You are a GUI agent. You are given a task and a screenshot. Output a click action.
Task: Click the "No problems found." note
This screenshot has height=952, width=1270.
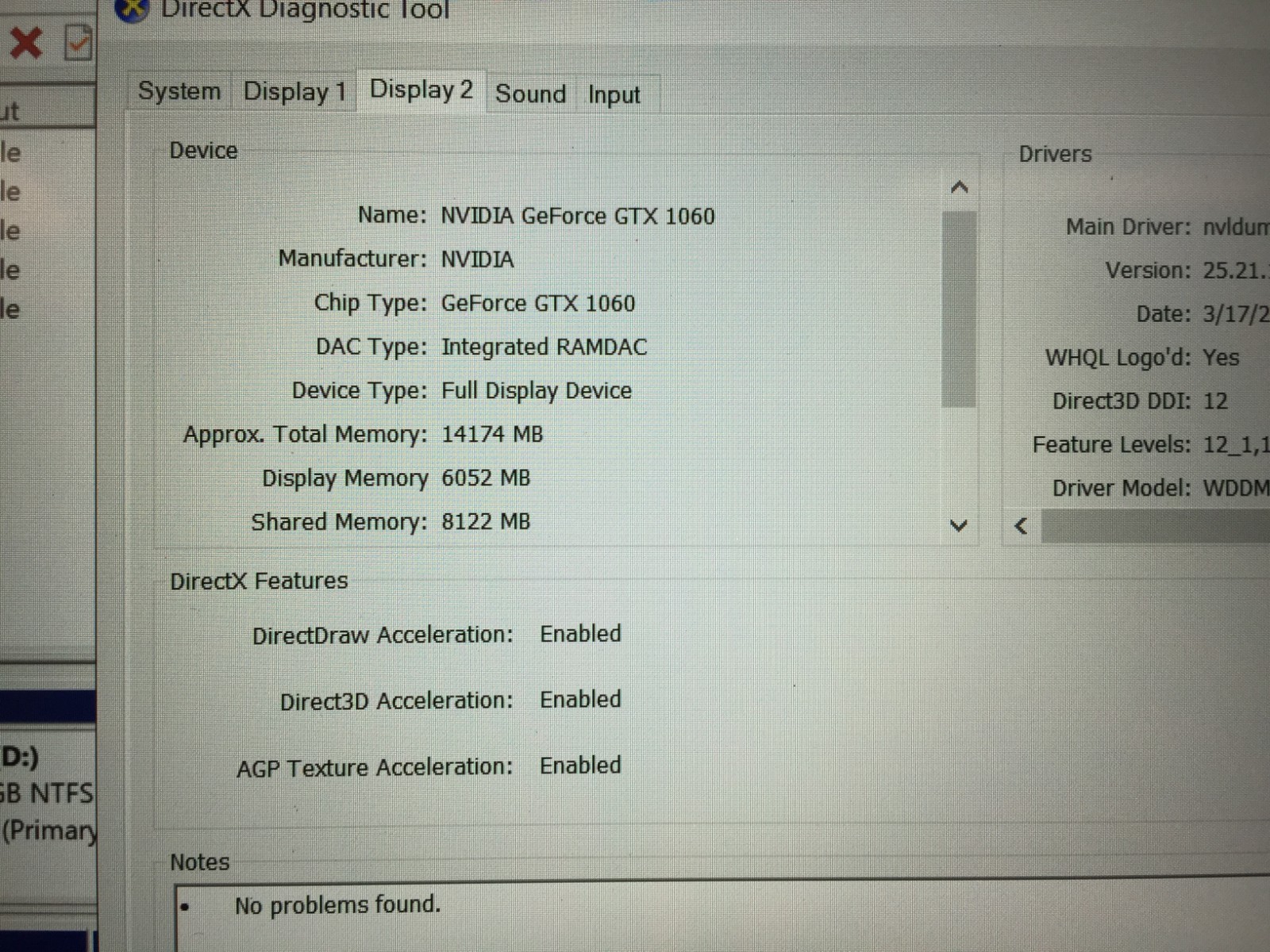pyautogui.click(x=337, y=905)
